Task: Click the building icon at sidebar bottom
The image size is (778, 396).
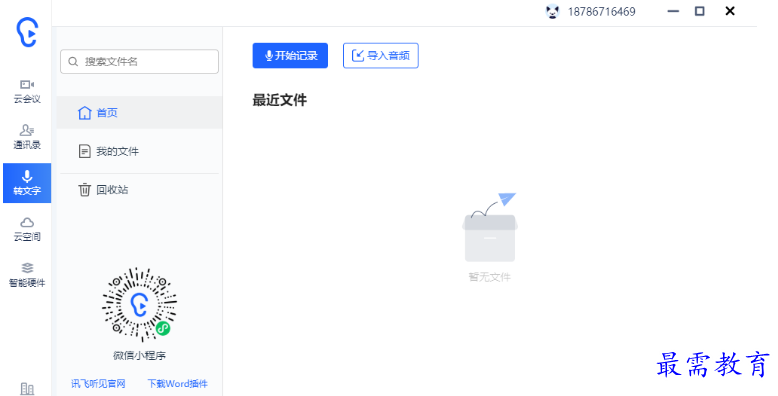Action: pyautogui.click(x=27, y=389)
